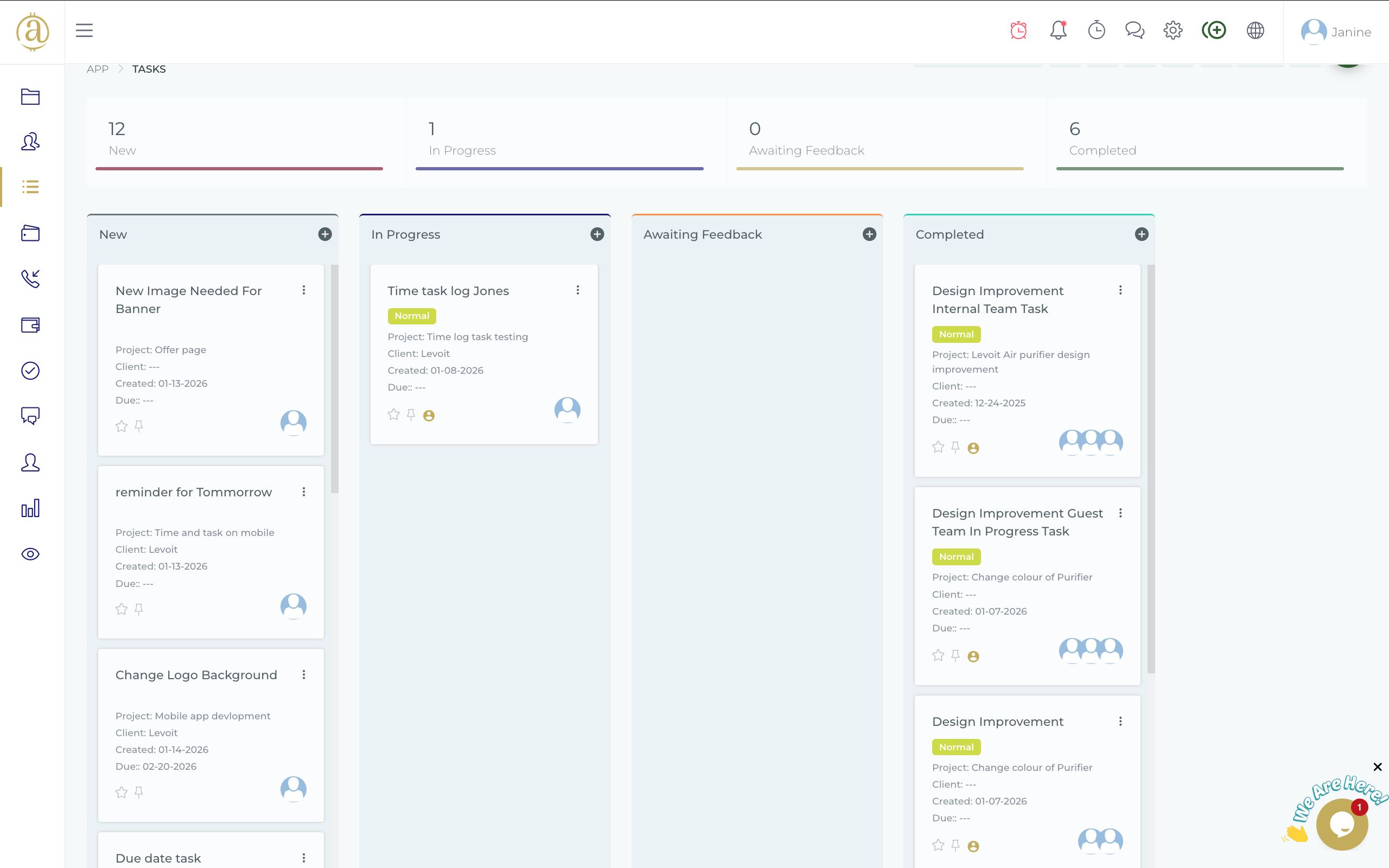Click the red alarm clock reminder icon

click(x=1018, y=30)
